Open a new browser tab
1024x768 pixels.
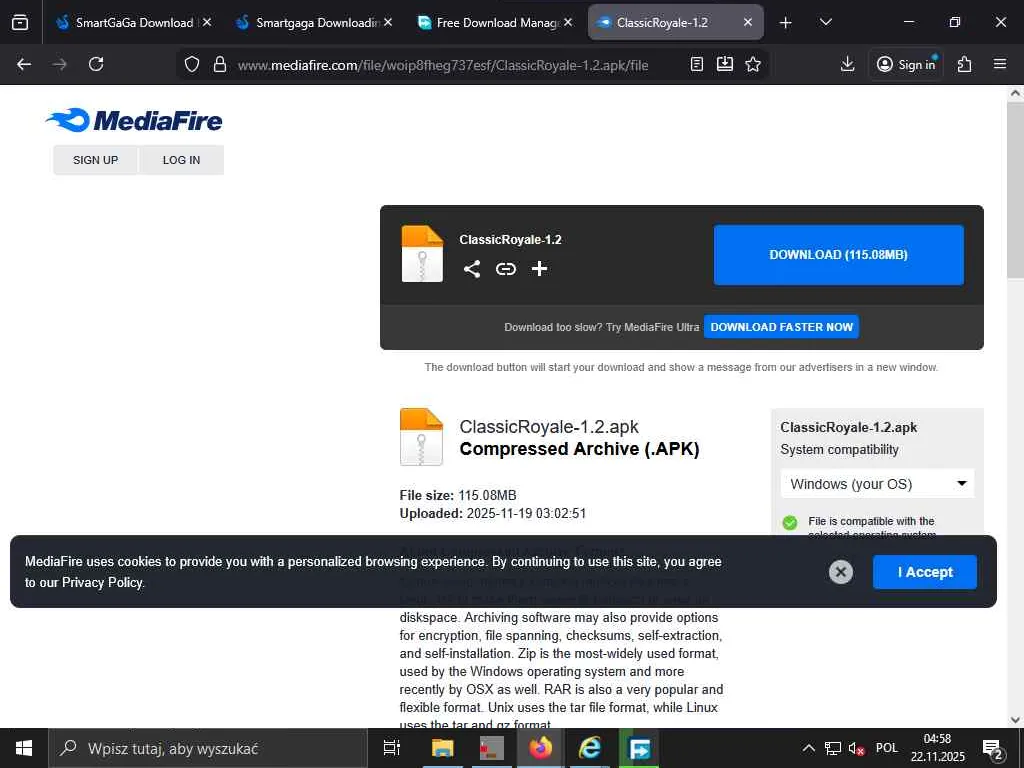pos(786,23)
